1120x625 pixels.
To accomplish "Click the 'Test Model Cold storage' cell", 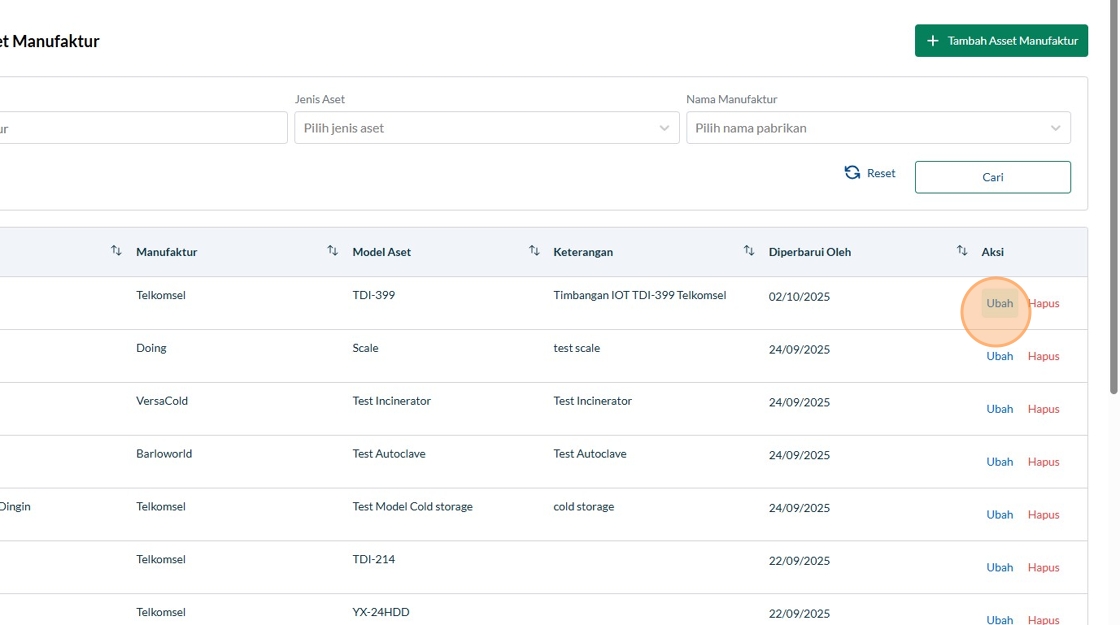I will 412,506.
